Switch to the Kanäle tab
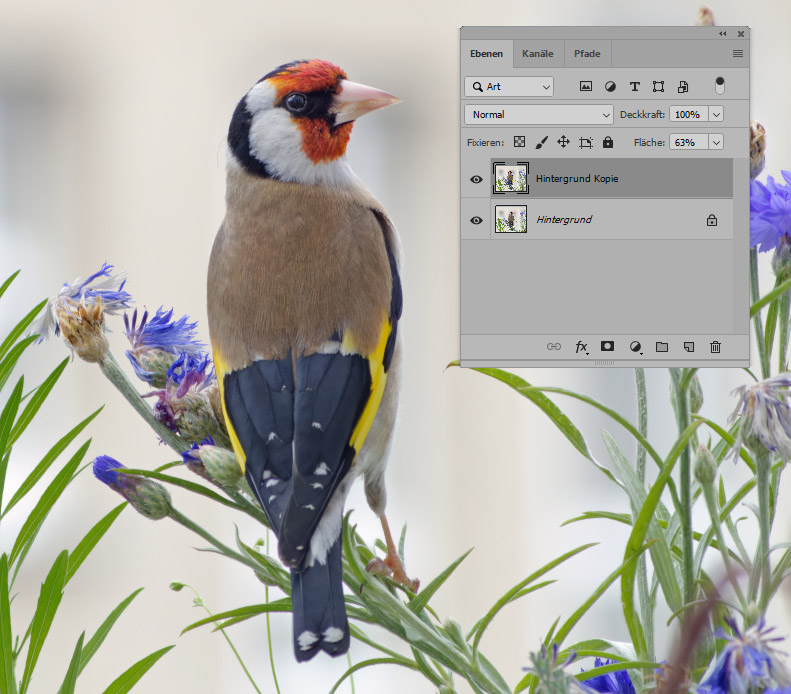 538,54
